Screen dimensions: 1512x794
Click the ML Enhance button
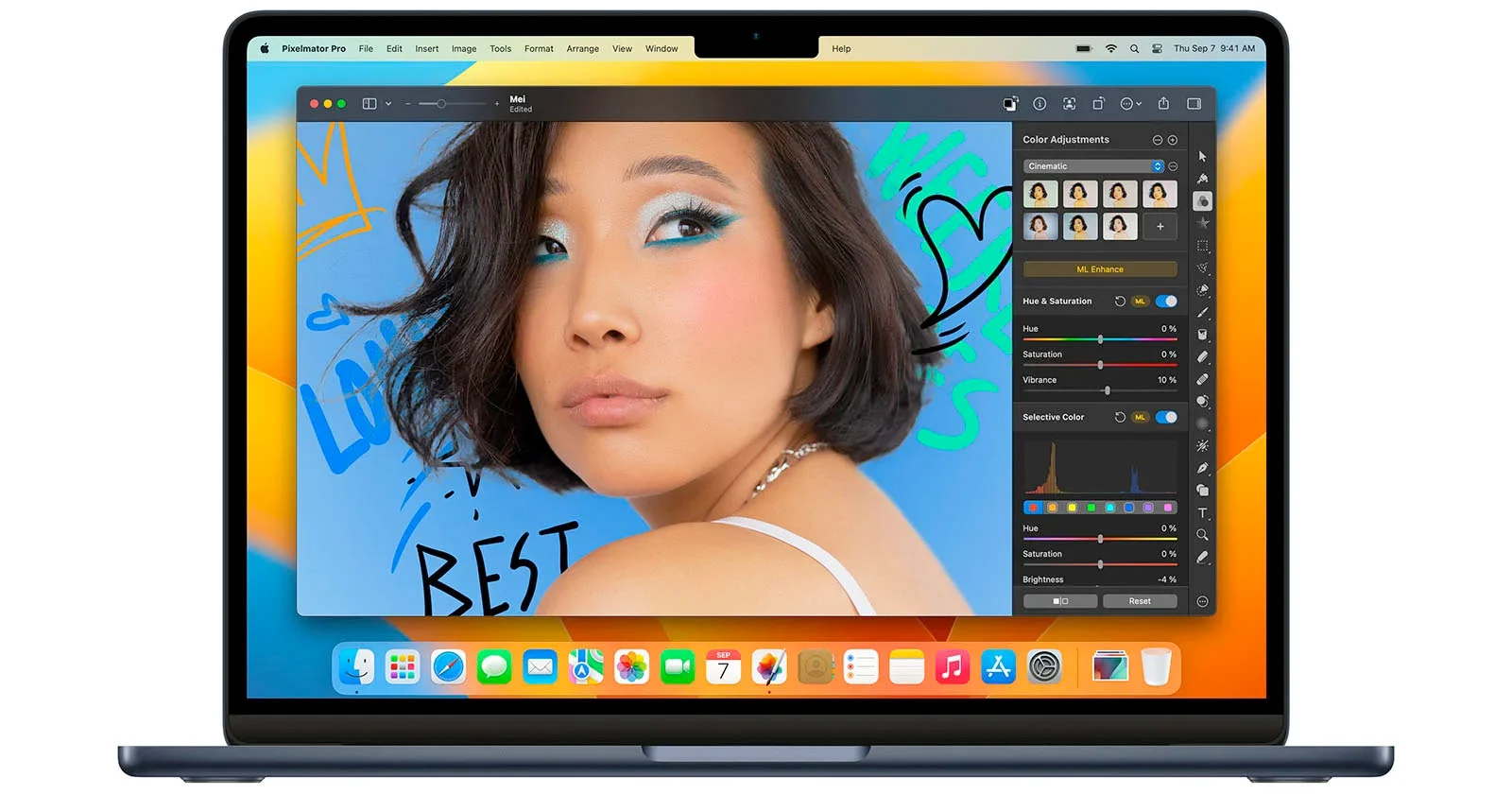click(x=1100, y=269)
